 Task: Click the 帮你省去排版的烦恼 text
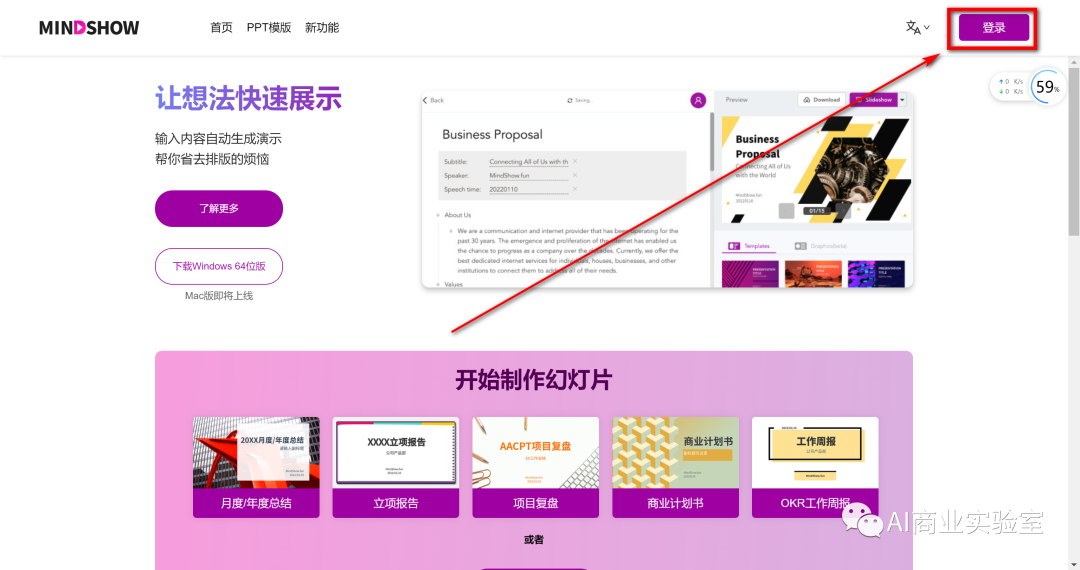click(x=212, y=159)
